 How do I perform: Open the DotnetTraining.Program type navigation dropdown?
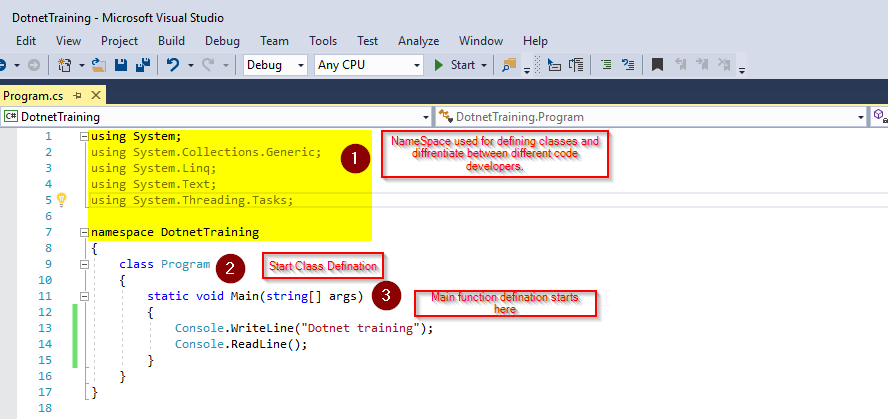tap(650, 117)
